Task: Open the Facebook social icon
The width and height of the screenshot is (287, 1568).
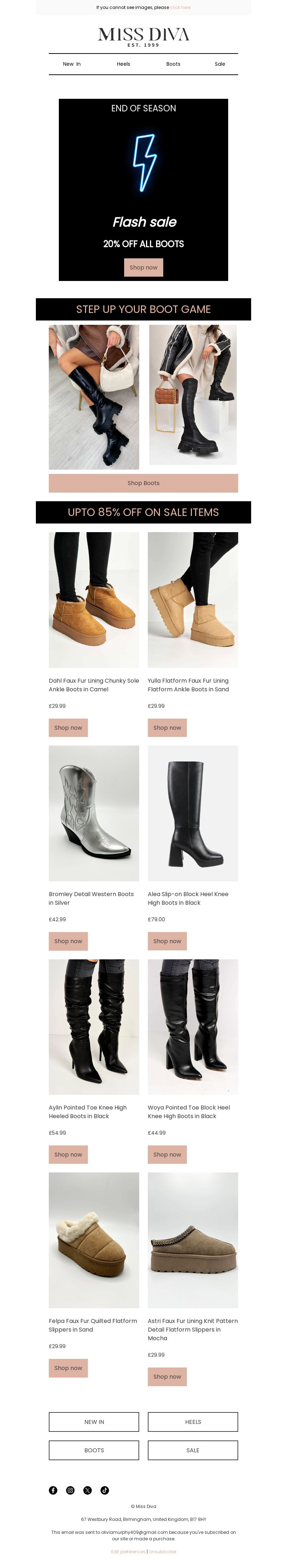Action: pos(53,1490)
